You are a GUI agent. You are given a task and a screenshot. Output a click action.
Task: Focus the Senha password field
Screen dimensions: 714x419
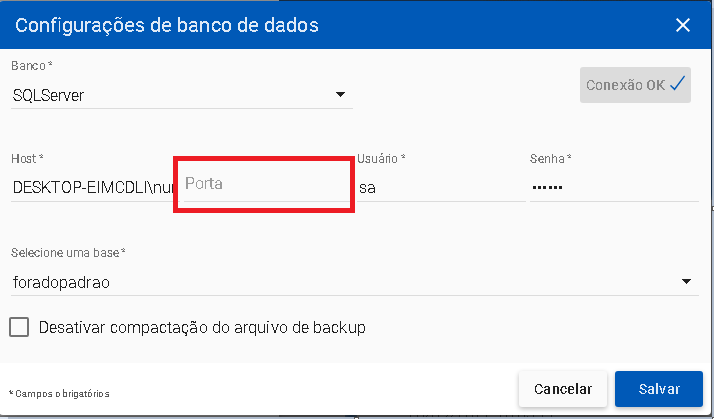click(613, 186)
